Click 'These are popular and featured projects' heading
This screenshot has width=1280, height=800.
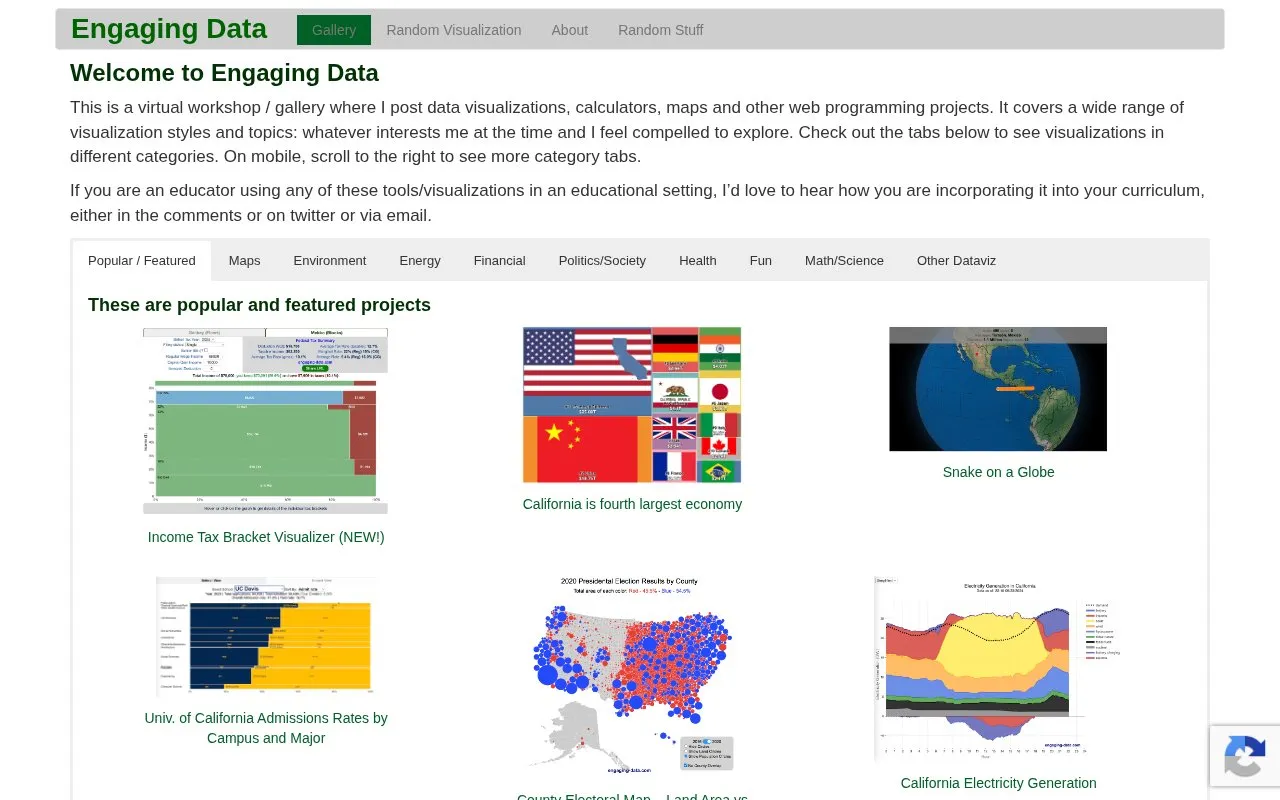pyautogui.click(x=259, y=305)
